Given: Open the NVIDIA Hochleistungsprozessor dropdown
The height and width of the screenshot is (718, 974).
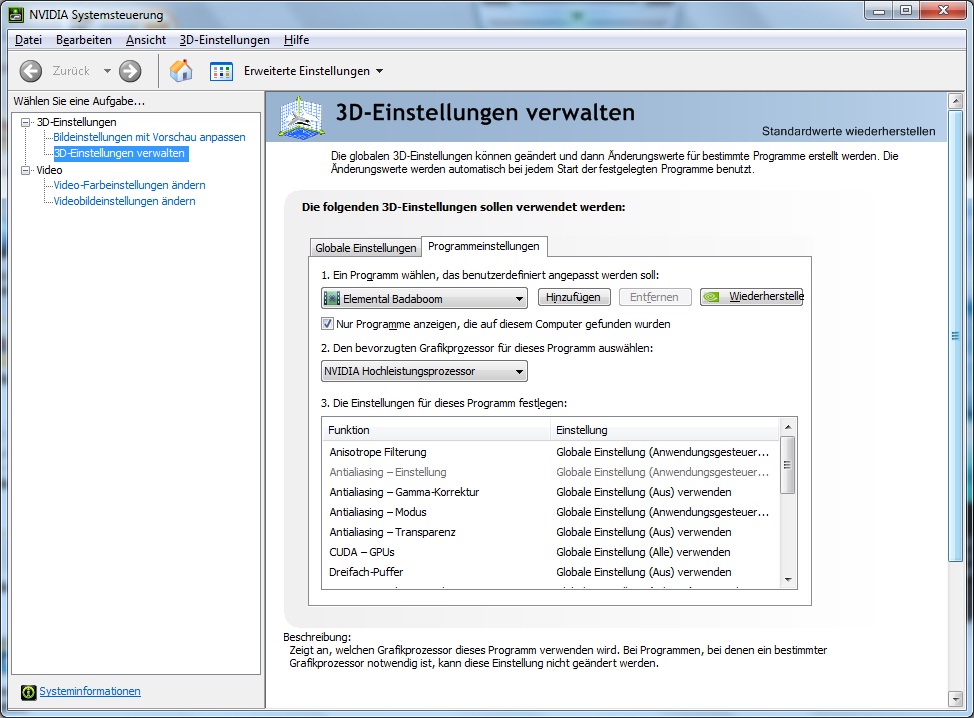Looking at the screenshot, I should coord(424,371).
